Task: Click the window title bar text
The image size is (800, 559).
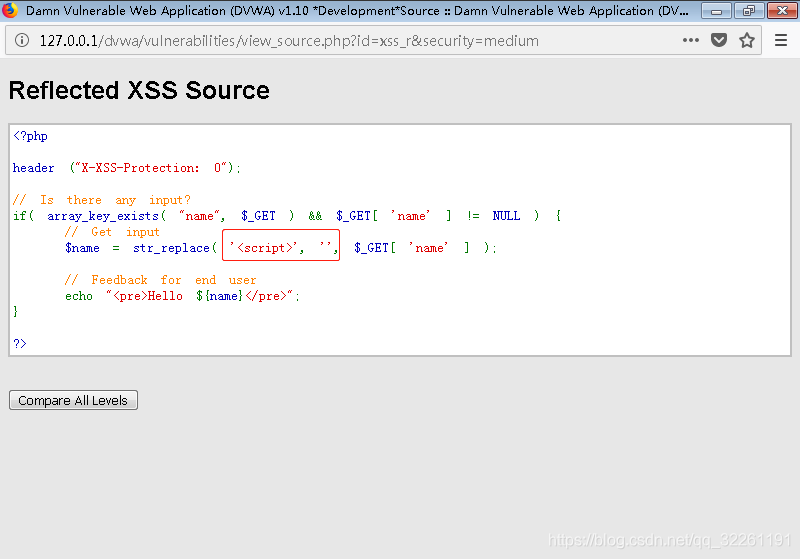Action: click(357, 11)
